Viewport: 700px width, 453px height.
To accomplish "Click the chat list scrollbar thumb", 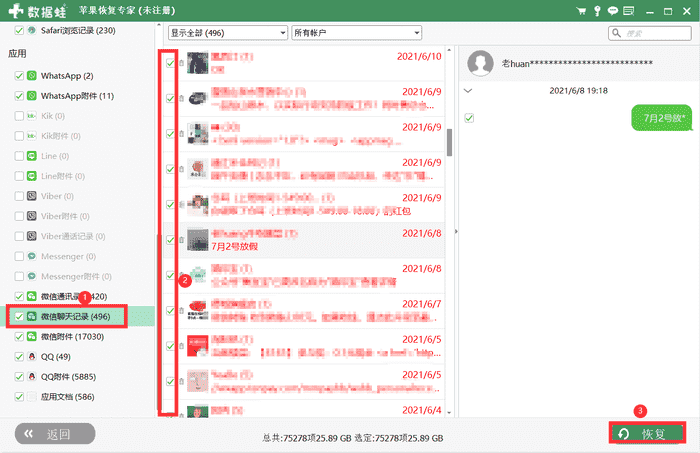I will click(449, 143).
